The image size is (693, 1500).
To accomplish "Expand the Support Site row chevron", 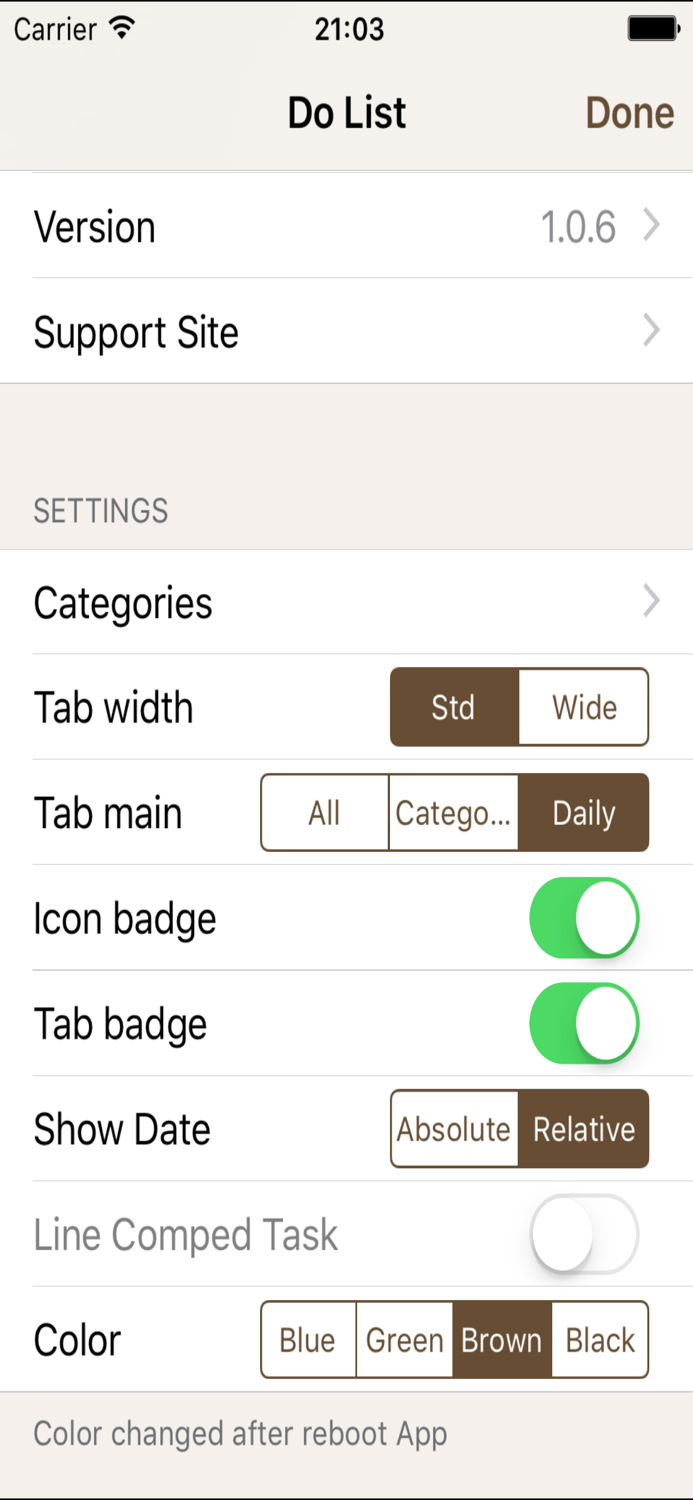I will point(651,330).
